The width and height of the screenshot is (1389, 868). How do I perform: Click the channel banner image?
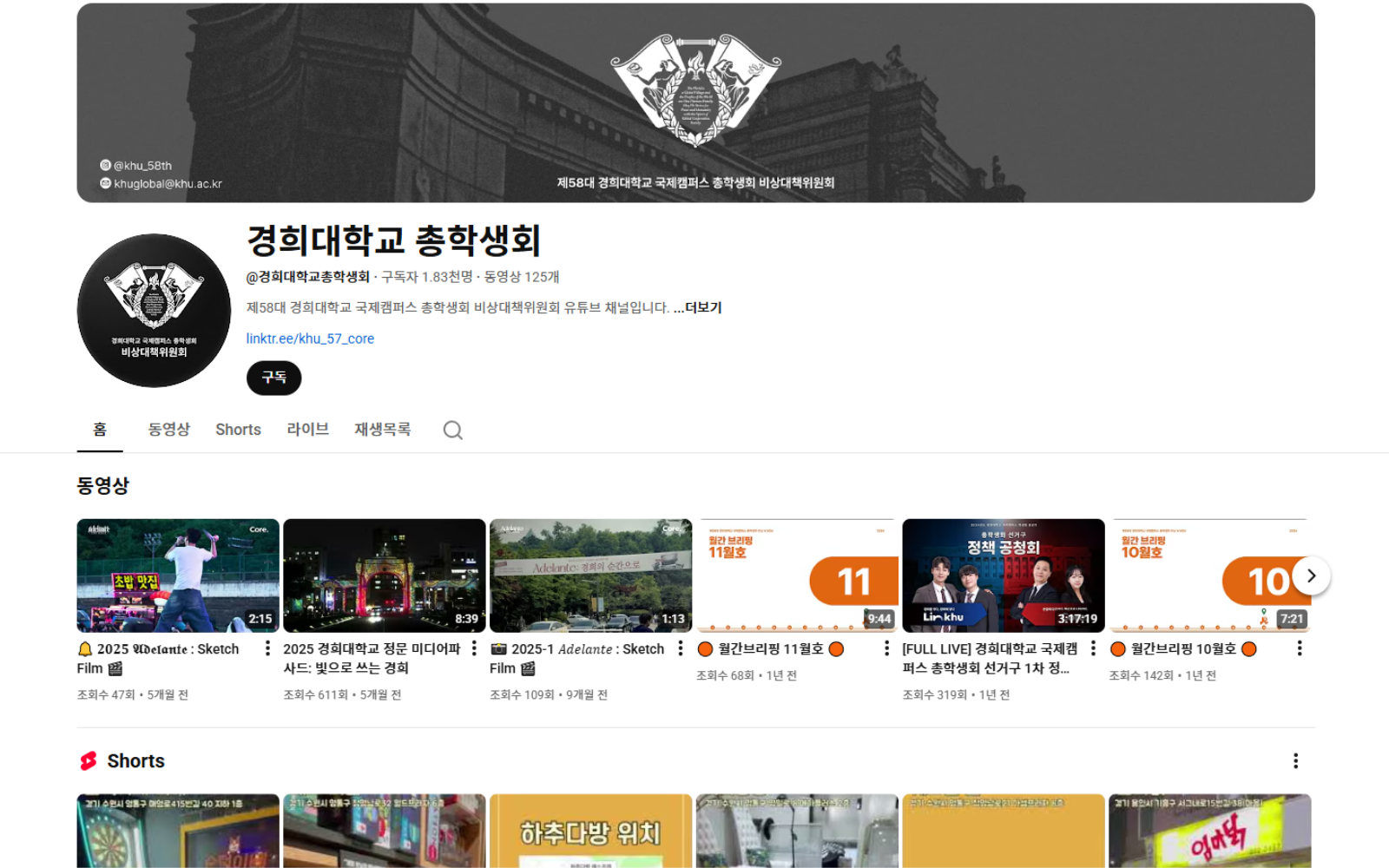coord(695,102)
